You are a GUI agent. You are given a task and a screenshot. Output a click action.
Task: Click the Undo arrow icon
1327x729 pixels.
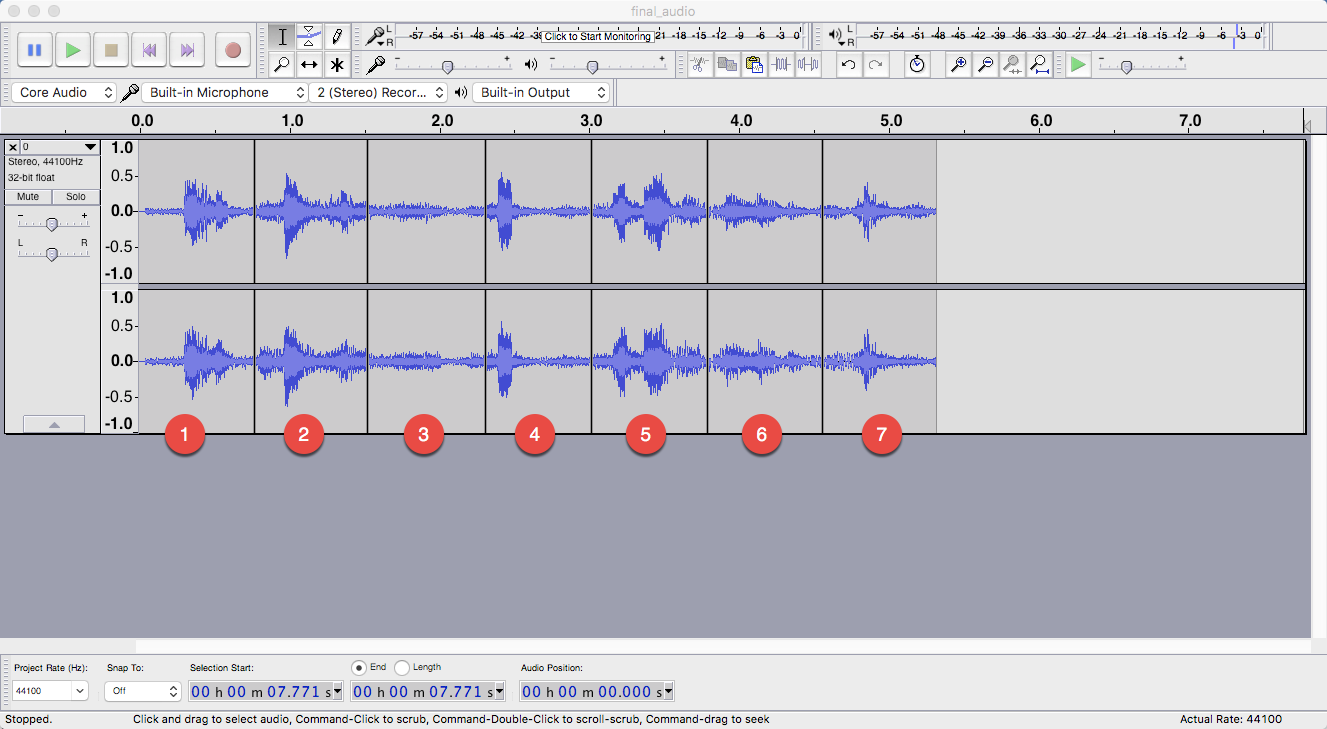click(848, 65)
